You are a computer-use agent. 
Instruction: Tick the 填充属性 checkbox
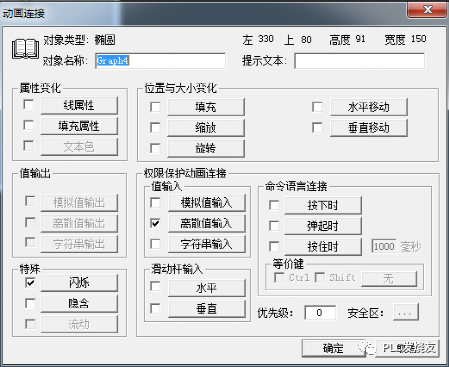click(x=29, y=125)
